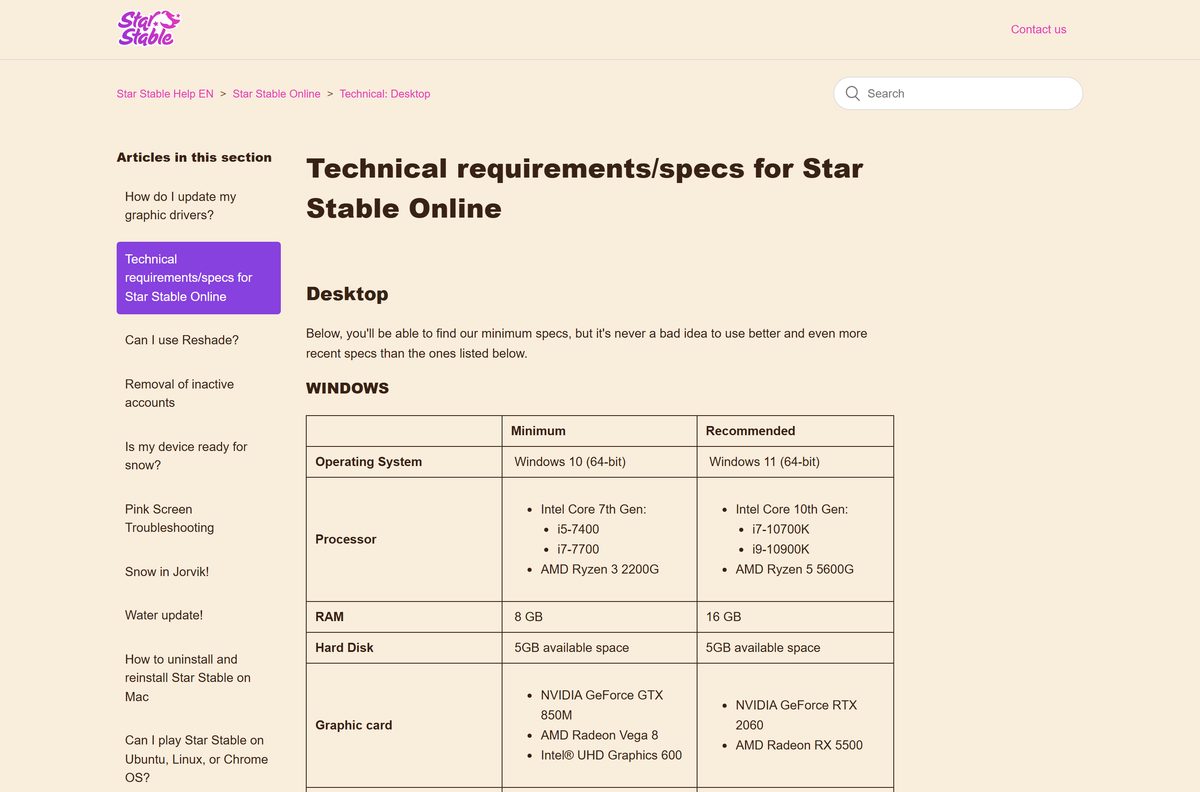Click the 'Processor' row label

tap(346, 539)
